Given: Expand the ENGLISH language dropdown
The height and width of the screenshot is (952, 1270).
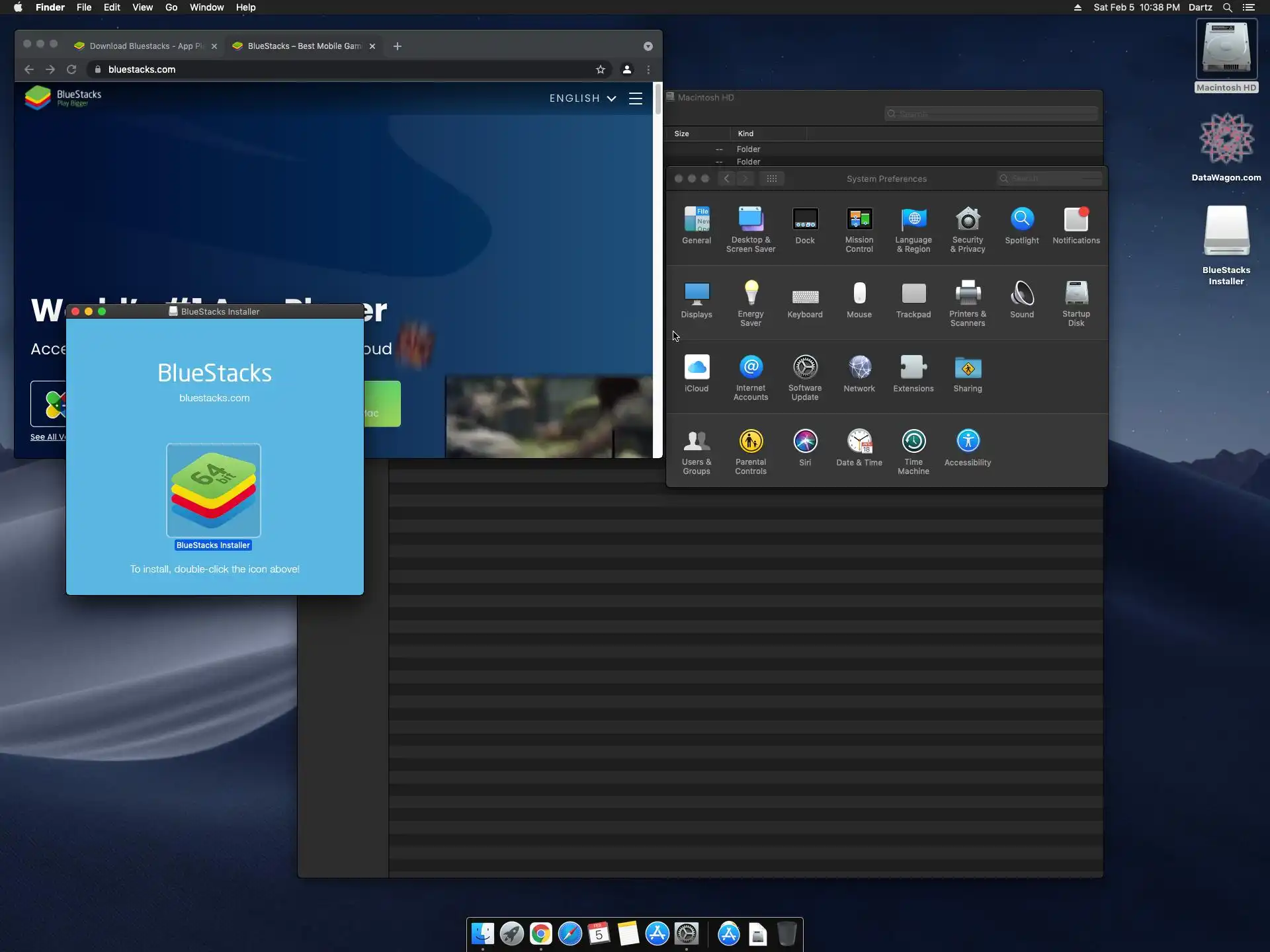Looking at the screenshot, I should click(582, 99).
